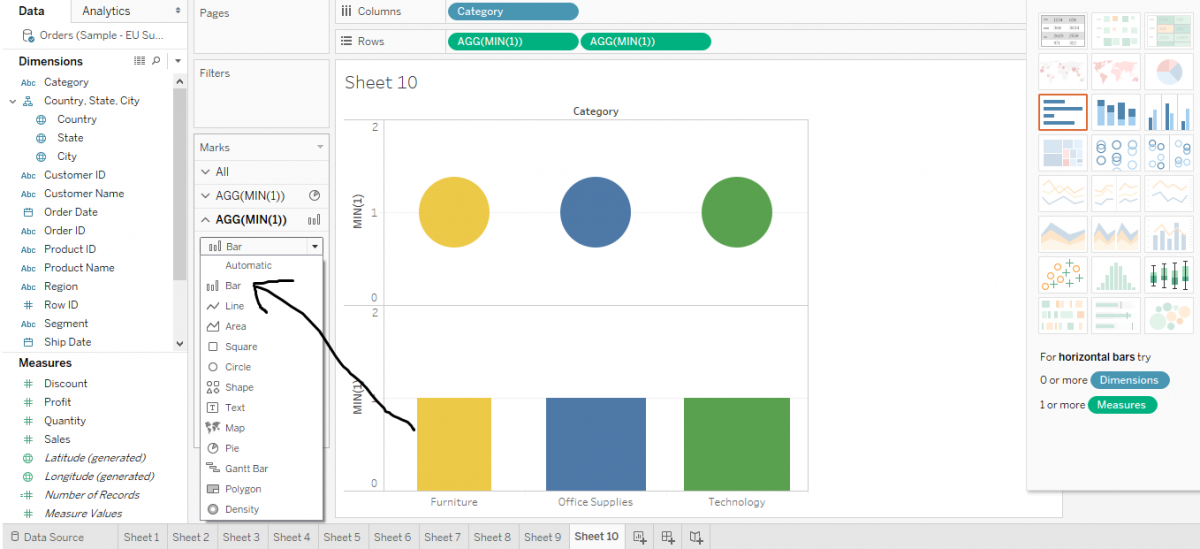Viewport: 1200px width, 549px height.
Task: Click the view data grid icon next to Dimensions
Action: point(139,61)
